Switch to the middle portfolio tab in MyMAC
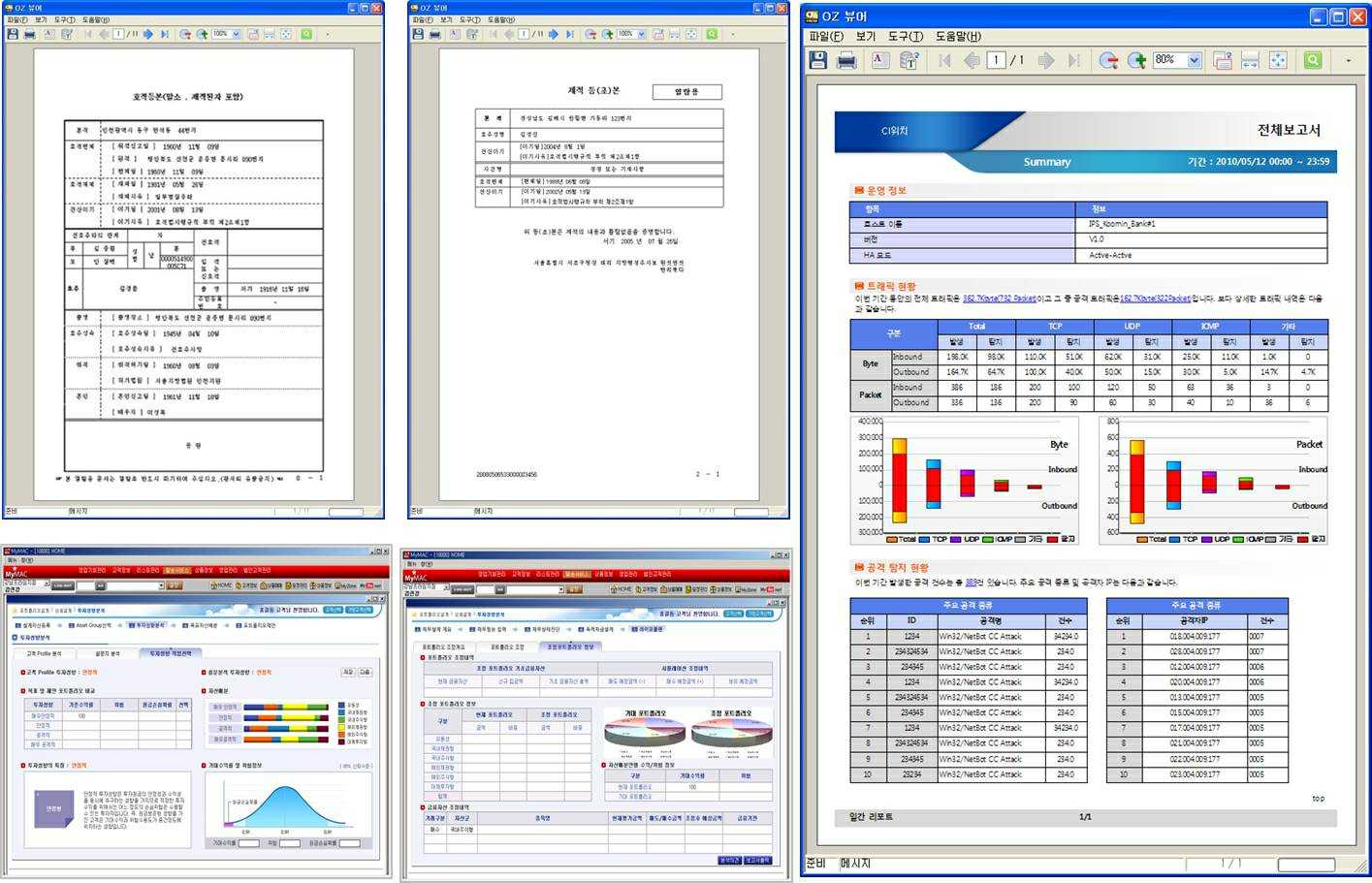The height and width of the screenshot is (883, 1372). pyautogui.click(x=508, y=646)
